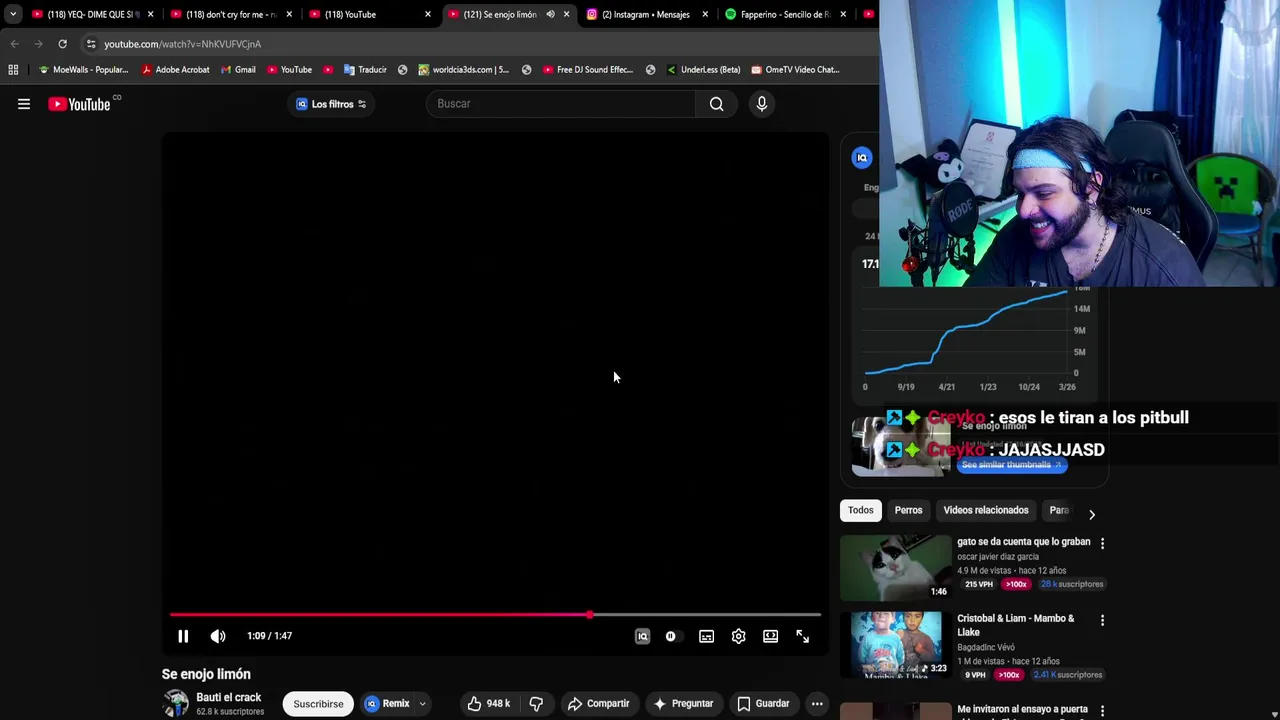1280x720 pixels.
Task: Toggle subtitles with the captions icon
Action: click(706, 636)
